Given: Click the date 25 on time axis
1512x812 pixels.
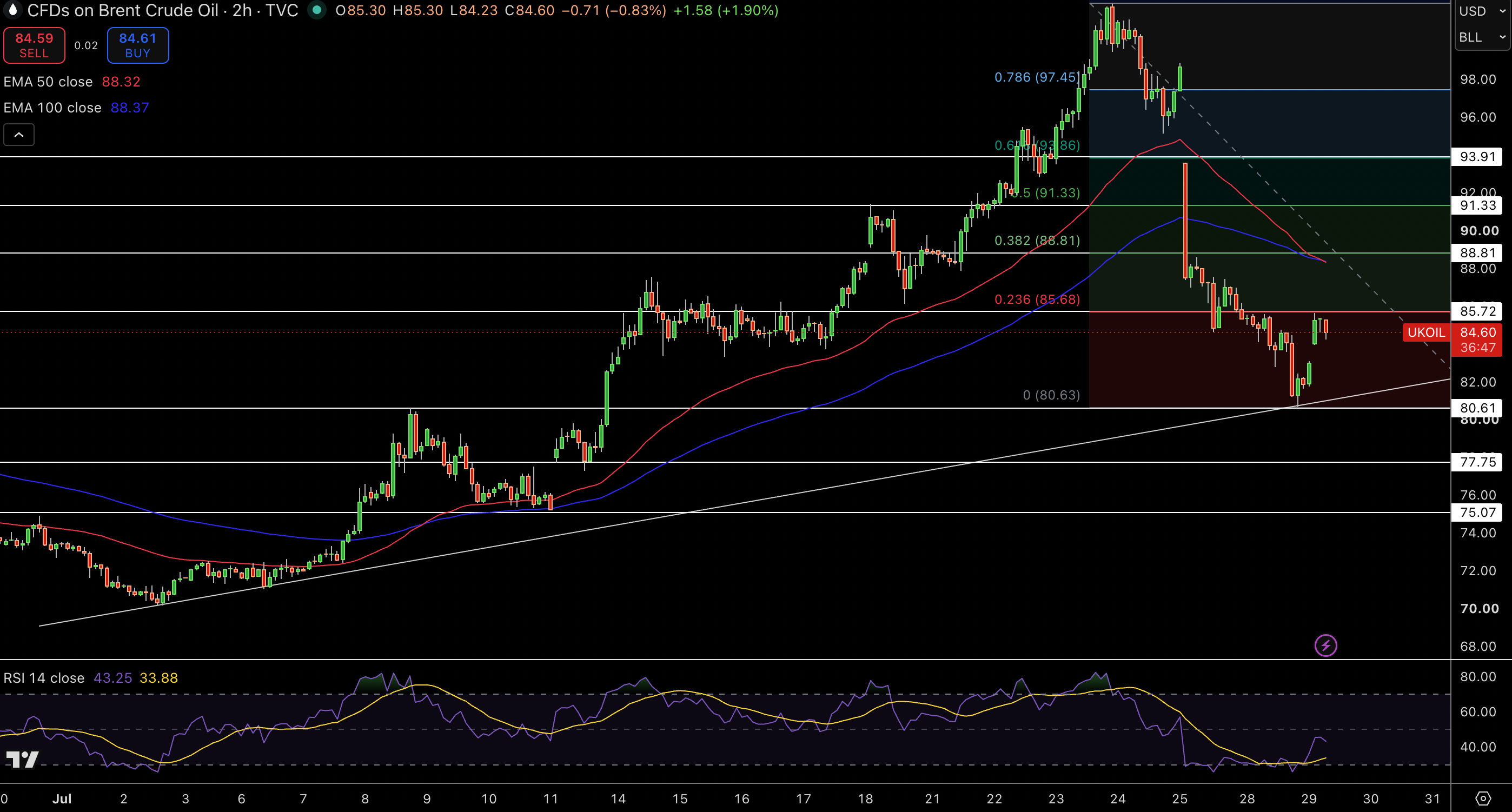Looking at the screenshot, I should (x=1179, y=798).
